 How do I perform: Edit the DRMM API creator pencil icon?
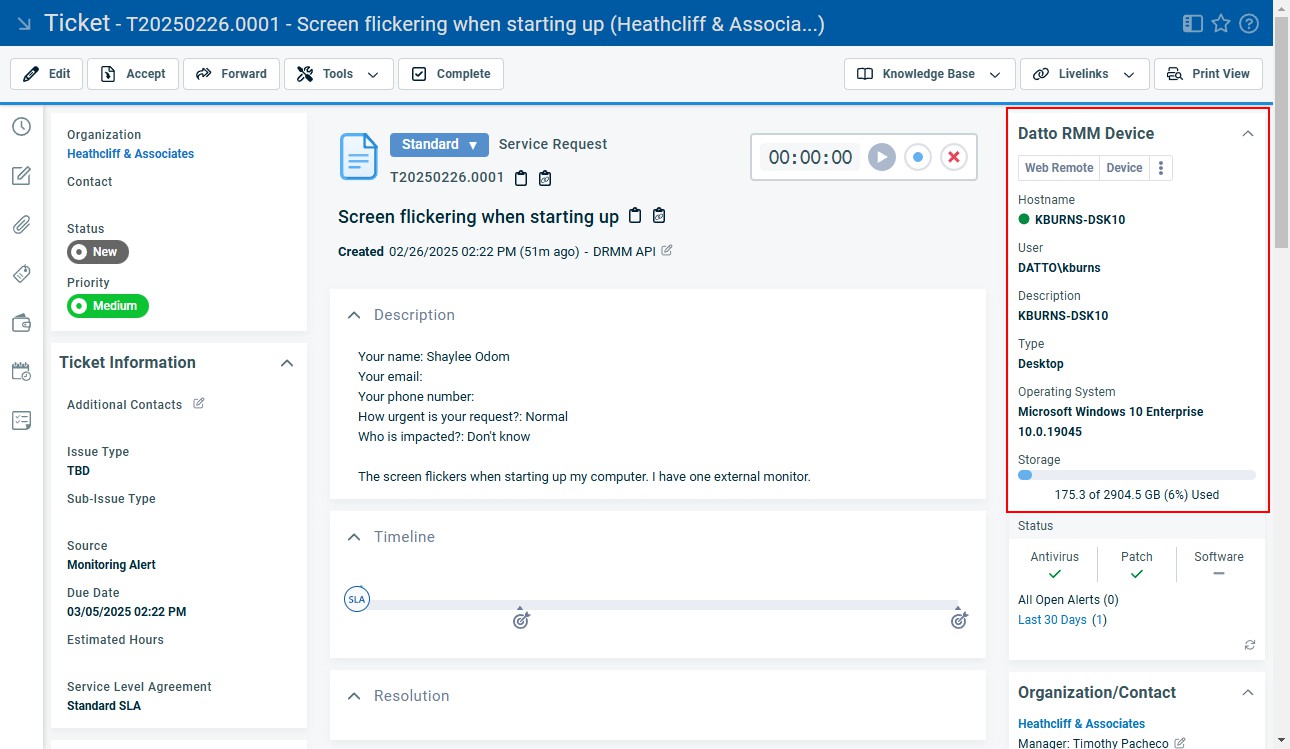click(667, 251)
